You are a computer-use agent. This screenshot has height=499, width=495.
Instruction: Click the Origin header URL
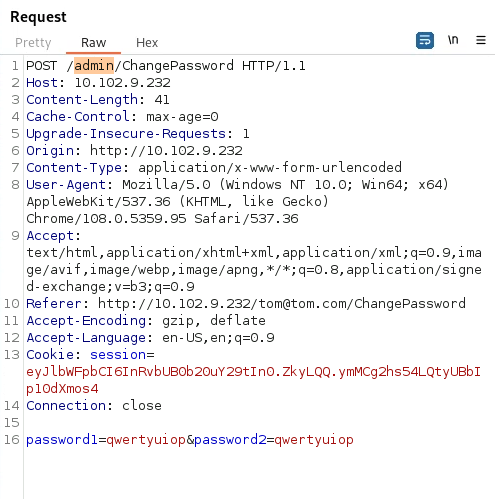166,151
